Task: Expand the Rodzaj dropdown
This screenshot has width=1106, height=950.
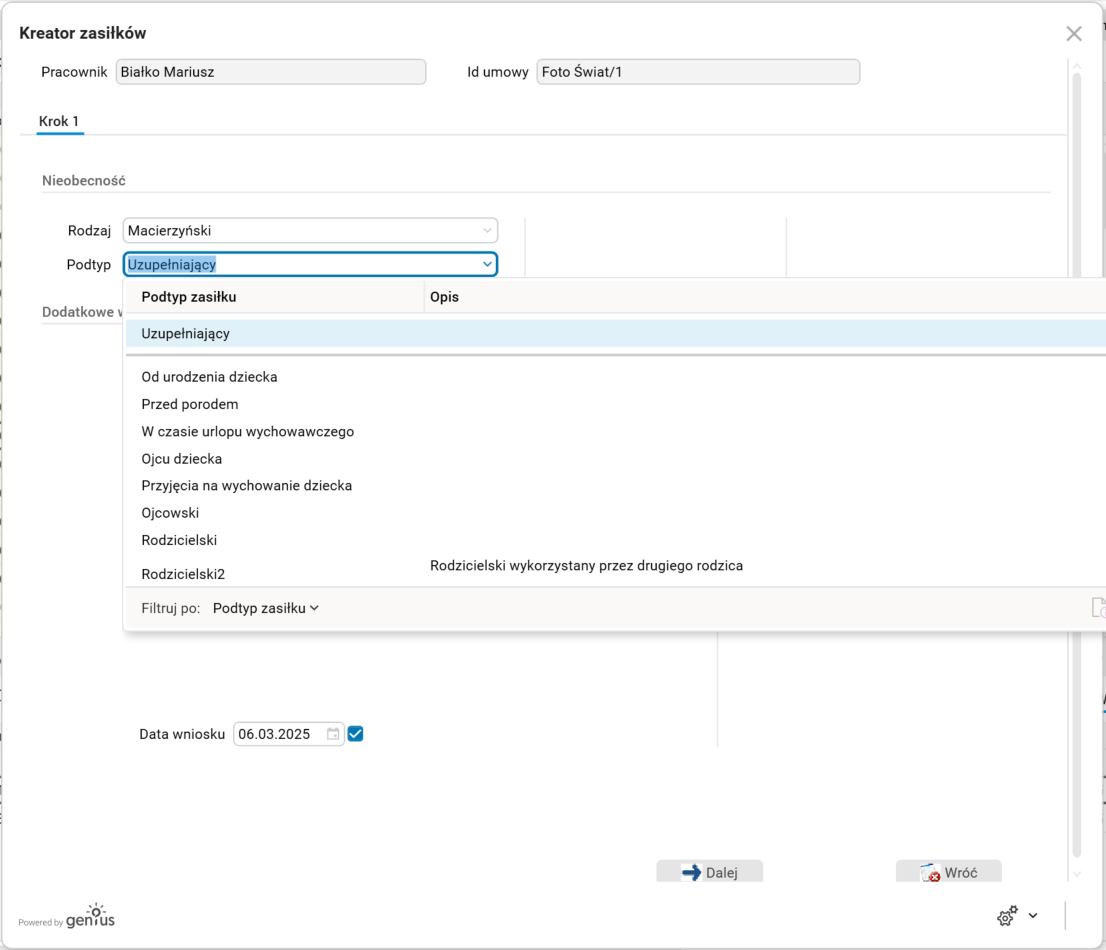Action: [487, 231]
